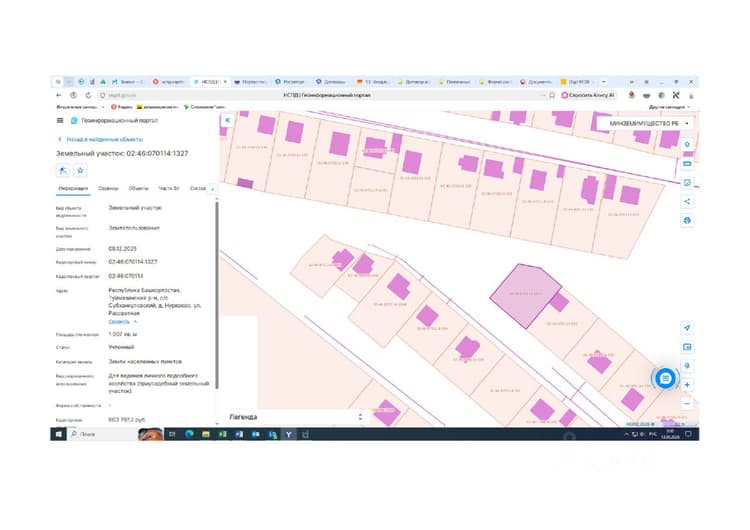This screenshot has width=750, height=530.
Task: Click the locate-on-map button under the parcel title
Action: 63,170
